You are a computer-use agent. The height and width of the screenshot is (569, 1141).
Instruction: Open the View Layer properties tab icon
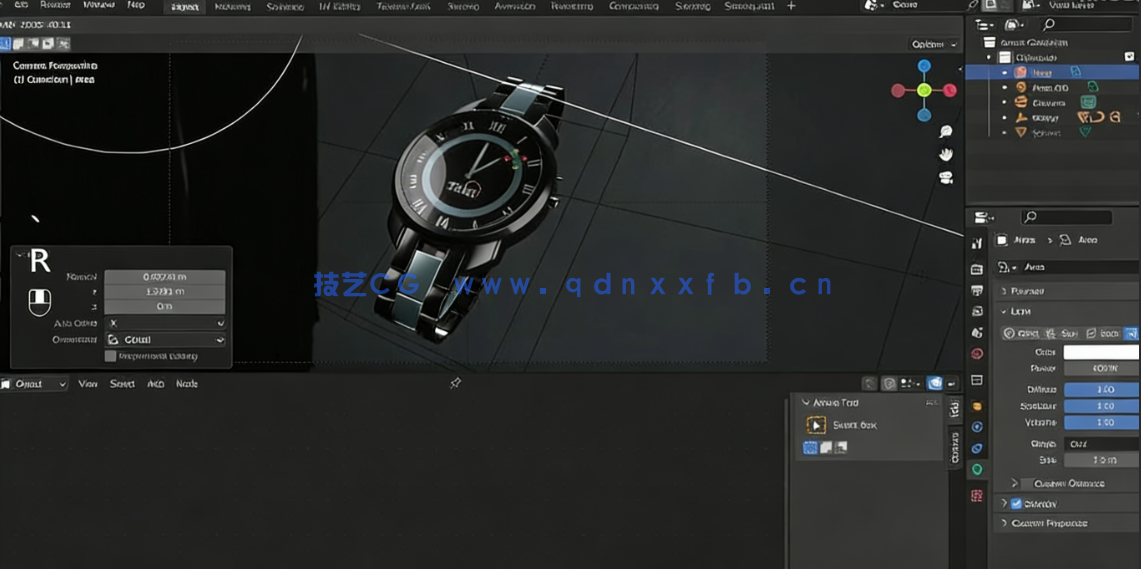pyautogui.click(x=977, y=311)
